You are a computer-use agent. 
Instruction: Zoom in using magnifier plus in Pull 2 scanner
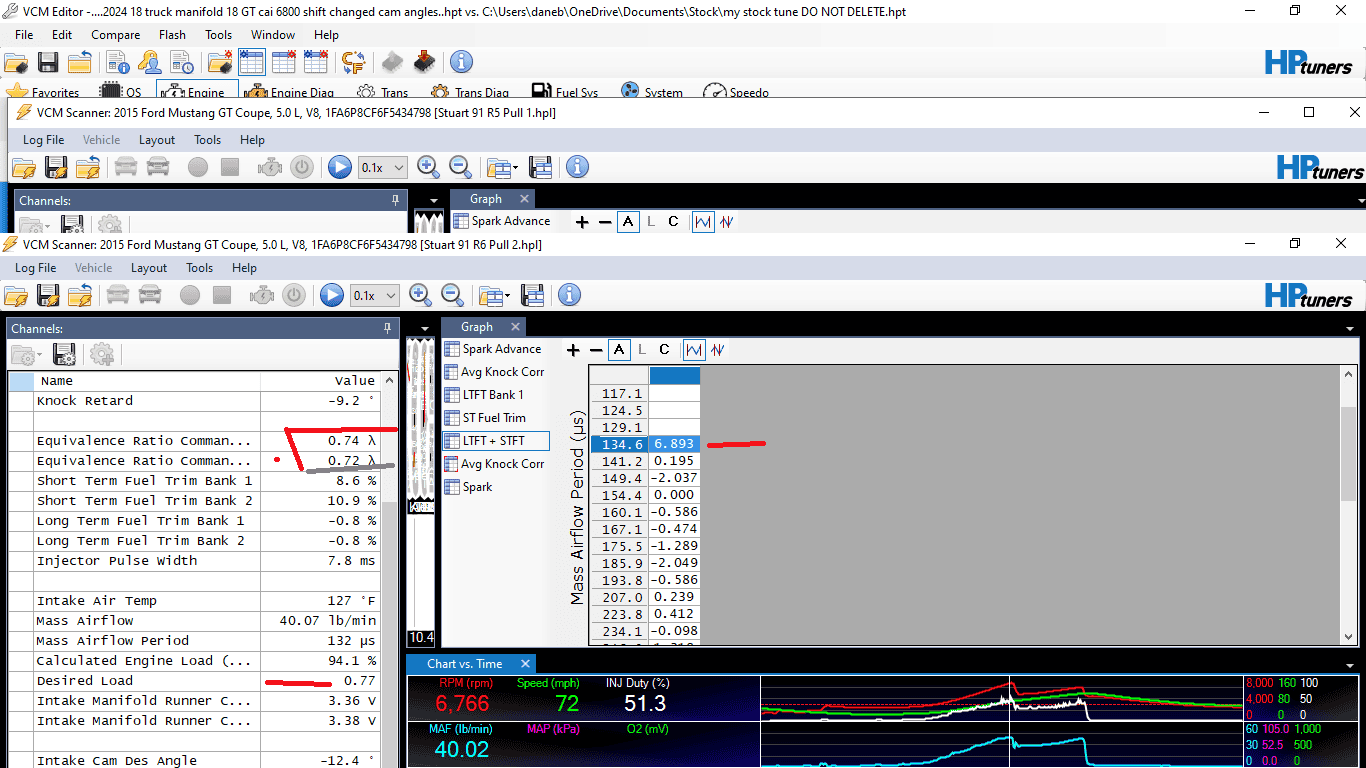pos(421,295)
